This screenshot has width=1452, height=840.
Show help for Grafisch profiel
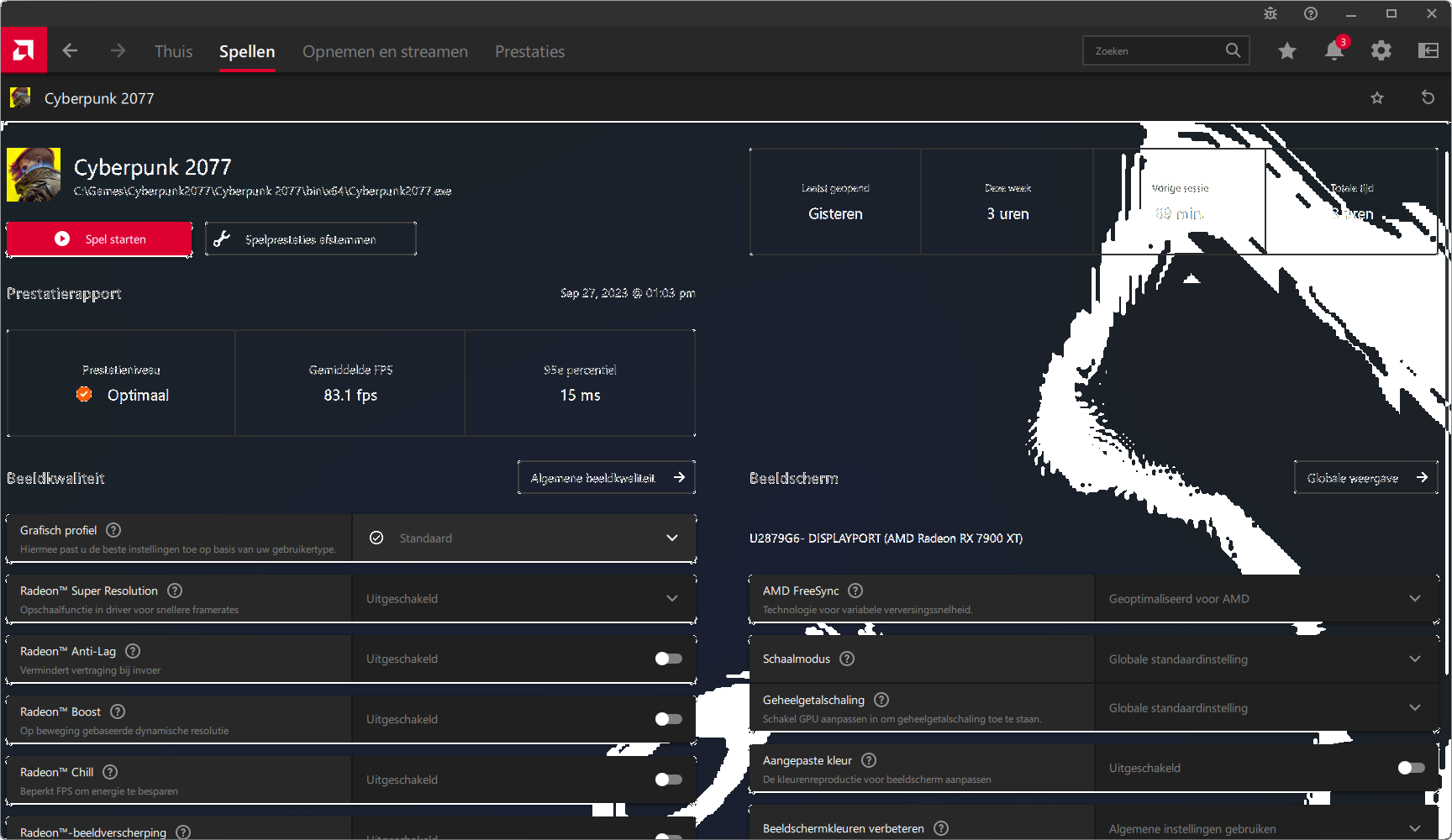113,530
